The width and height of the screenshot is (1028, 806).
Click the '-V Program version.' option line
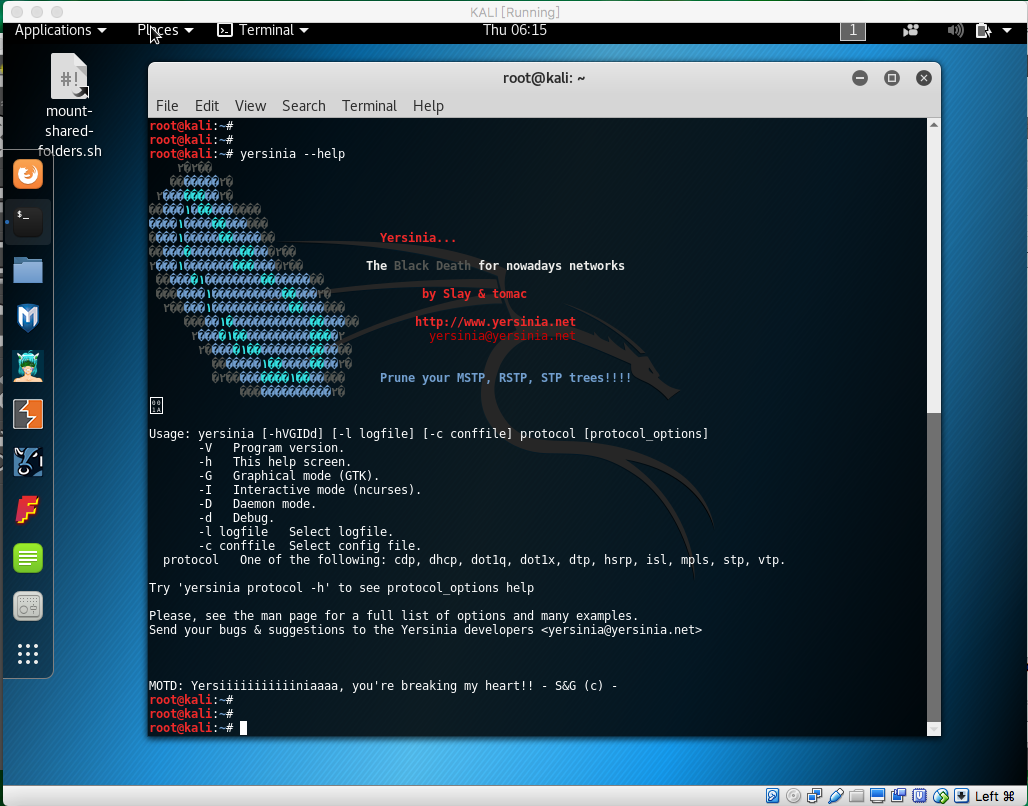[x=271, y=448]
